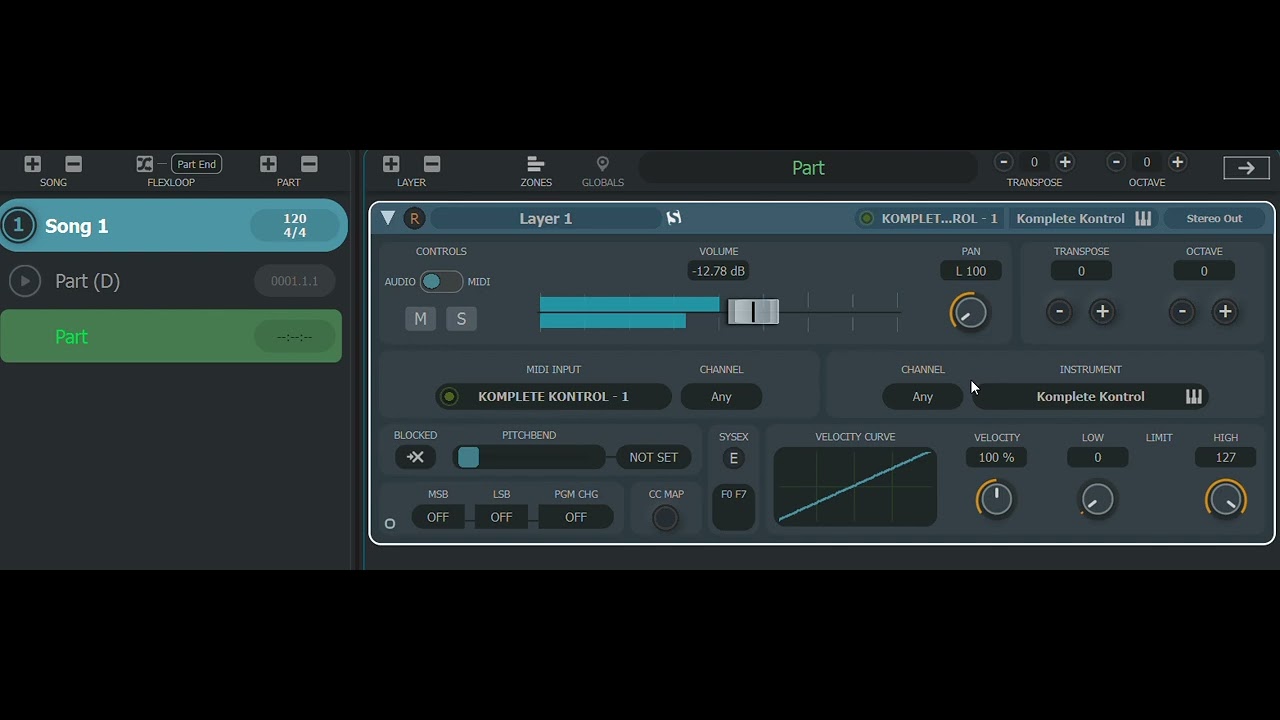The width and height of the screenshot is (1280, 720).
Task: Play Part (D) with its play icon
Action: 25,281
